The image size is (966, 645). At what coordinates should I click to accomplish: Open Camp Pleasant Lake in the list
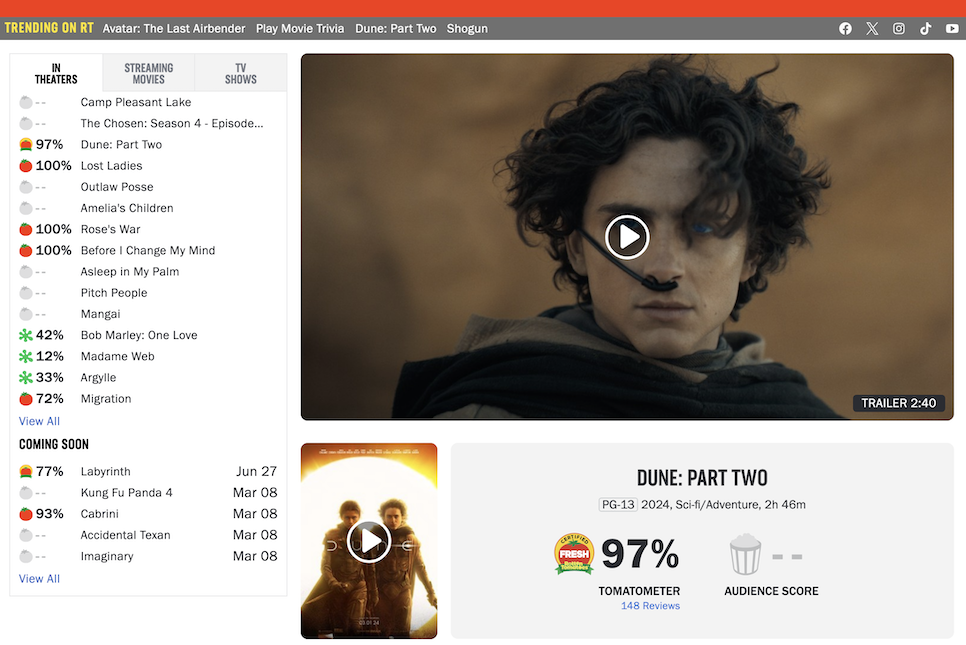136,102
